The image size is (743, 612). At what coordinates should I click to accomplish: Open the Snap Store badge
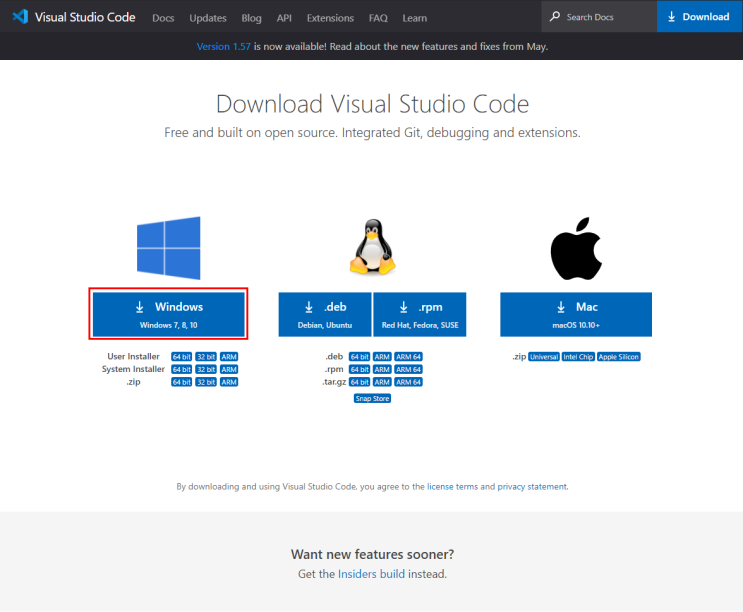[372, 398]
